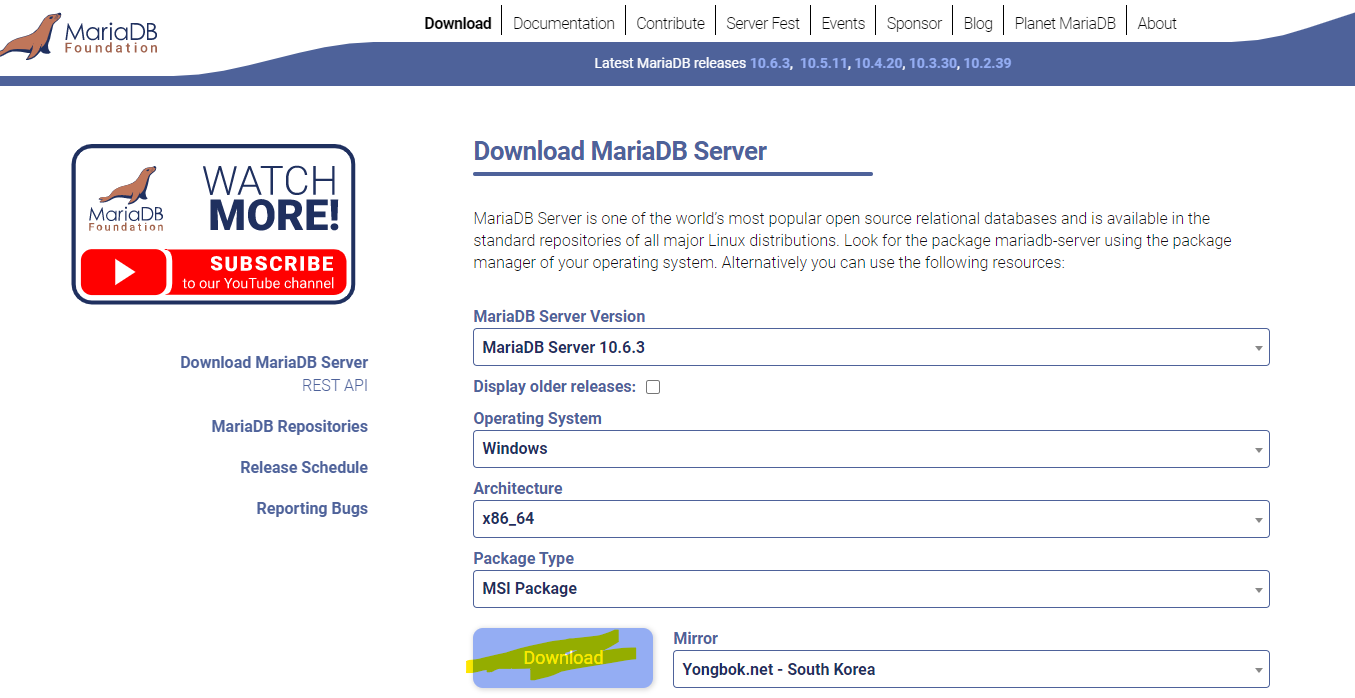Open the Documentation menu item
Viewport: 1355px width, 698px height.
pos(564,23)
